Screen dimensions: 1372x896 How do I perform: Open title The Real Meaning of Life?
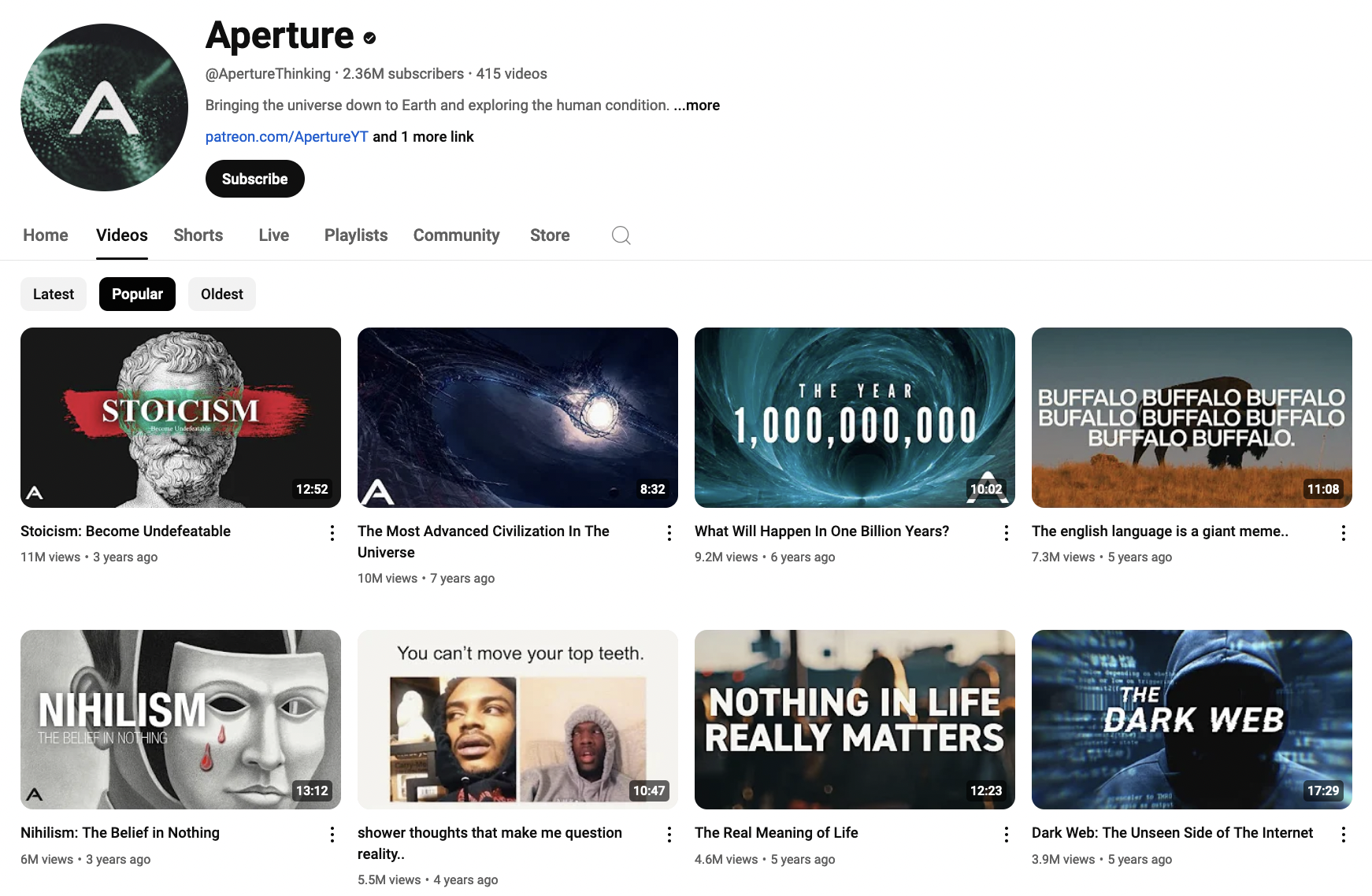[777, 833]
